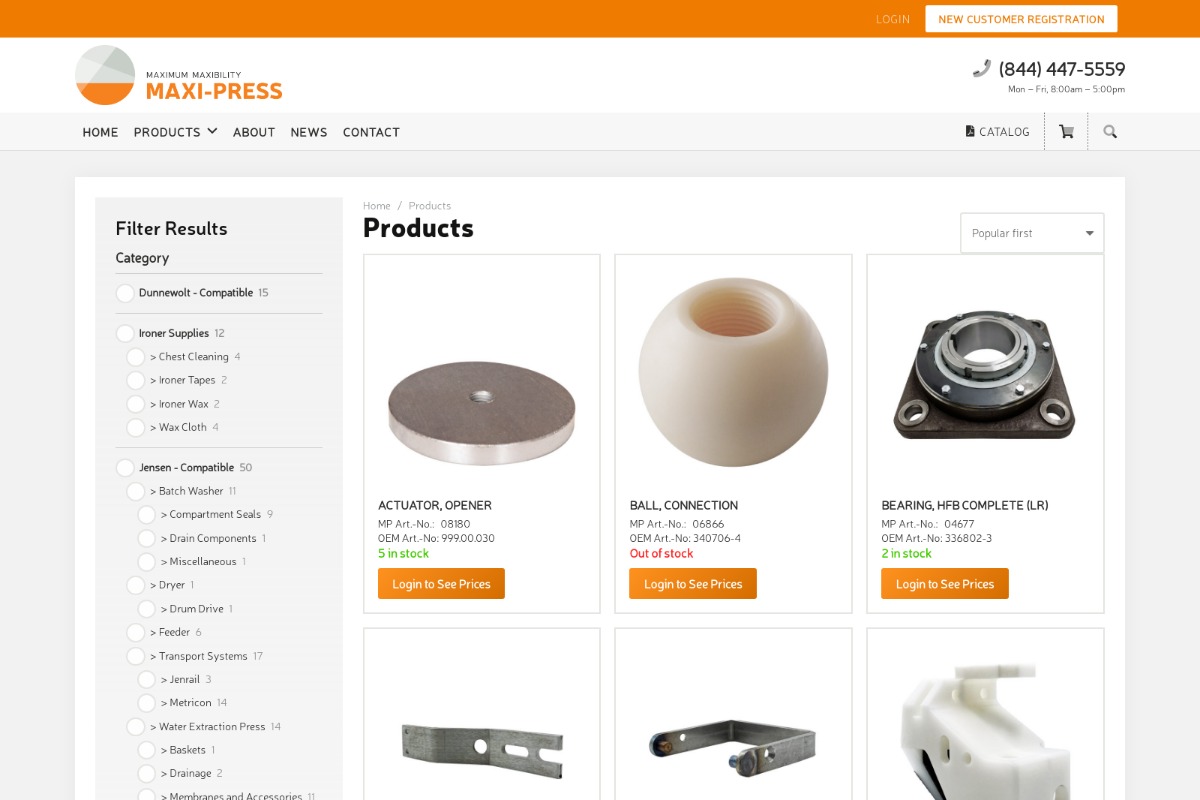Click Login to See Prices for Ball, Connection
The image size is (1200, 800).
coord(693,584)
